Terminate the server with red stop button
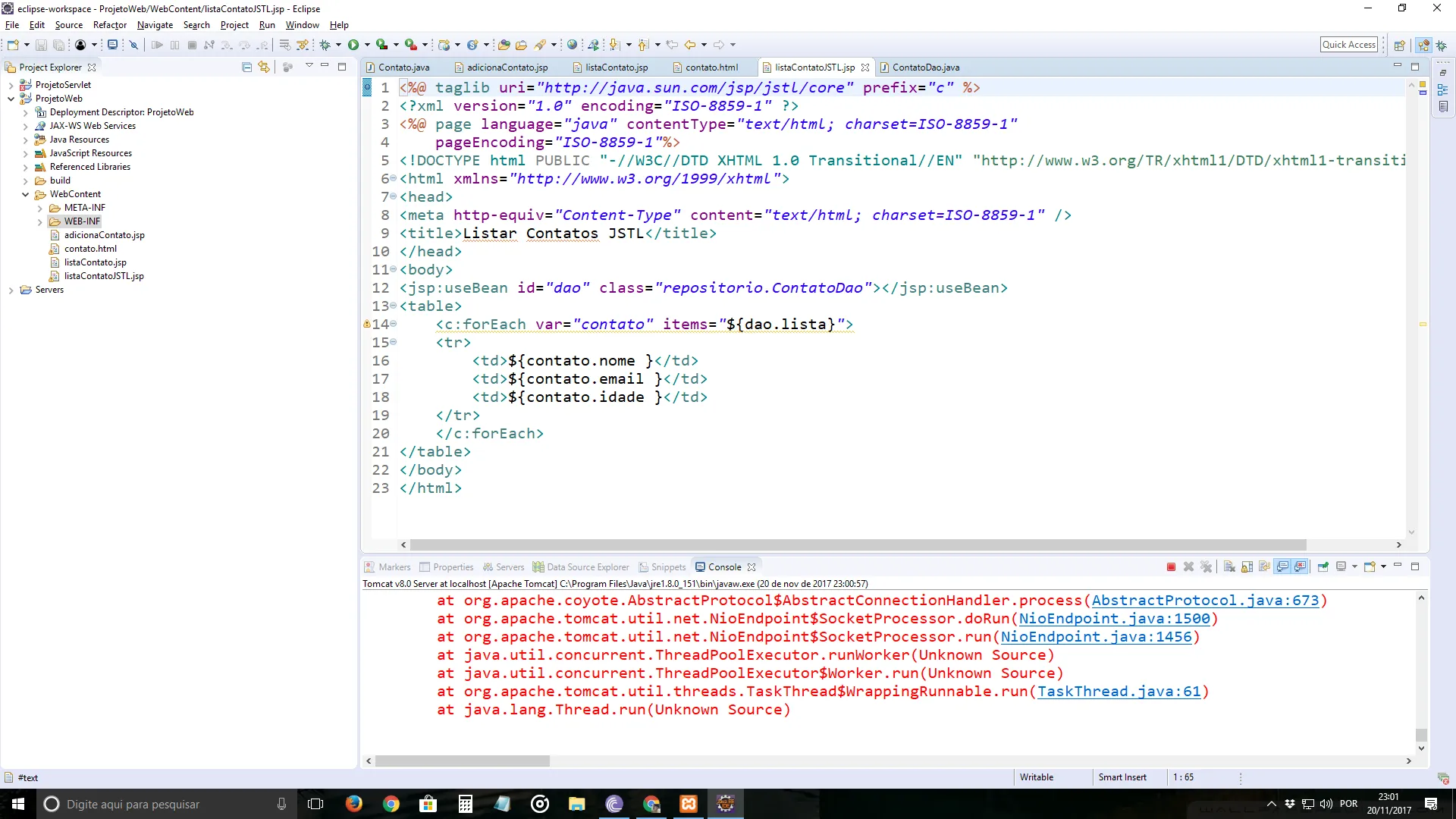This screenshot has width=1456, height=819. click(1171, 567)
